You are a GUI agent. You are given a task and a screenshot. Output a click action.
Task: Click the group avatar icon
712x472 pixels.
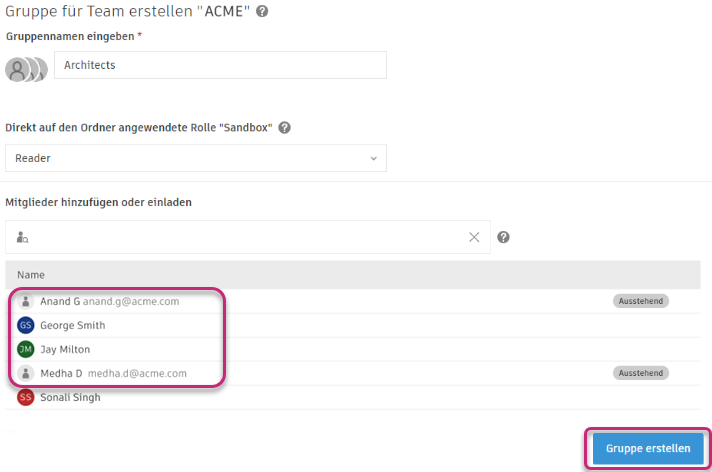click(x=26, y=68)
